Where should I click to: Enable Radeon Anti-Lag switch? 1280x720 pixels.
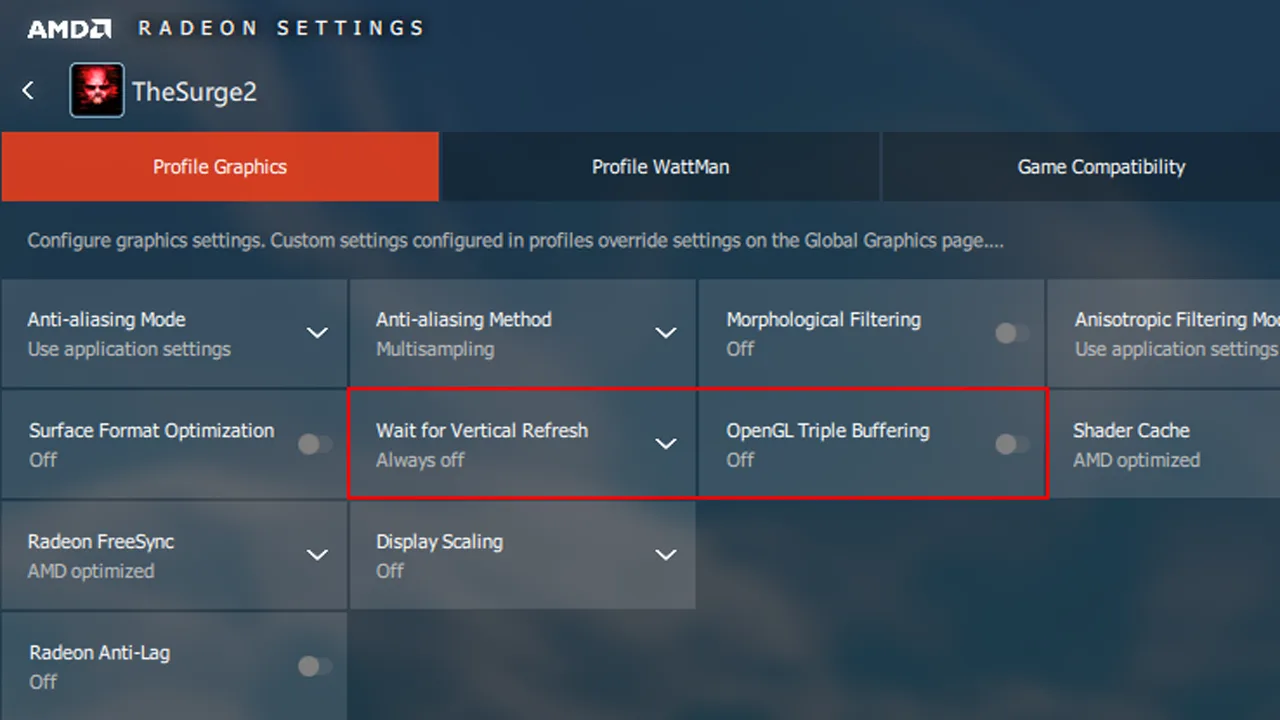[x=315, y=666]
